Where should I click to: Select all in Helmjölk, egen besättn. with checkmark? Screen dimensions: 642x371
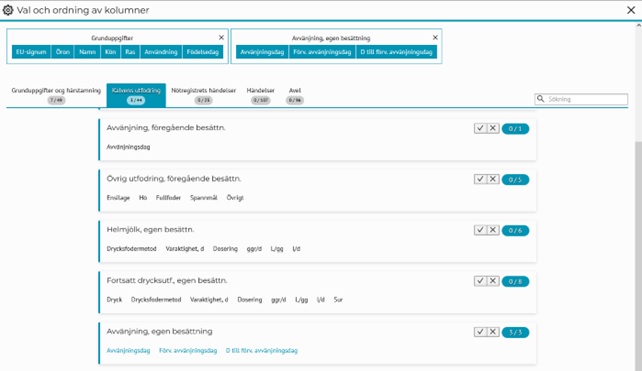click(480, 230)
